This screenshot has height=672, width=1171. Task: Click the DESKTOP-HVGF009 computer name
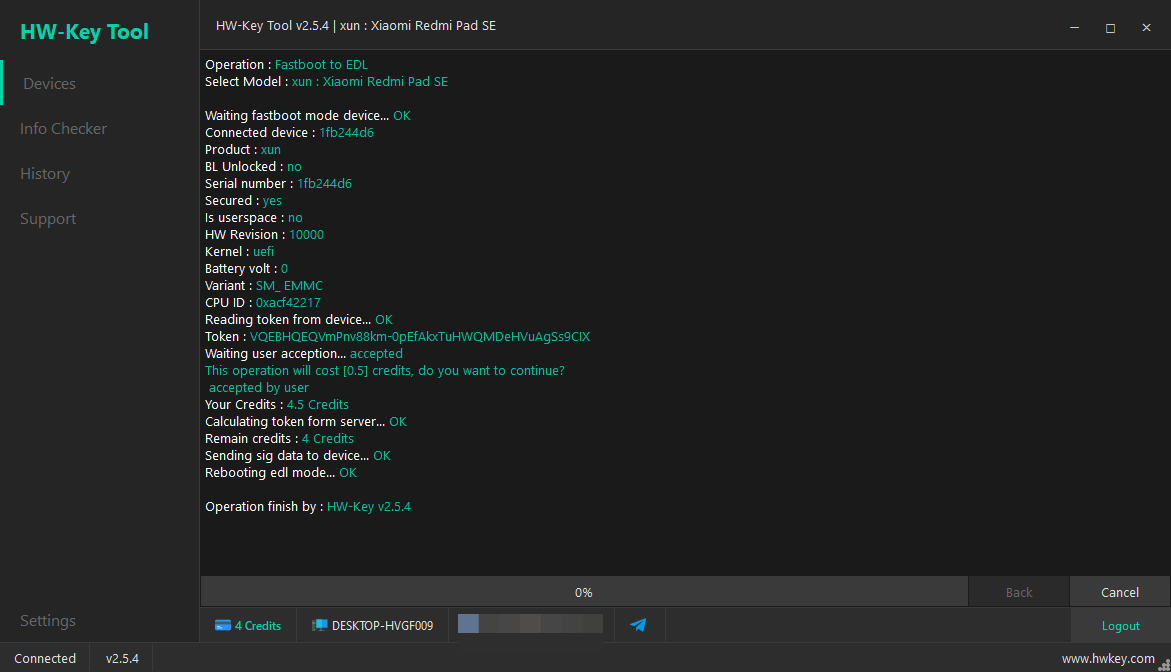382,626
